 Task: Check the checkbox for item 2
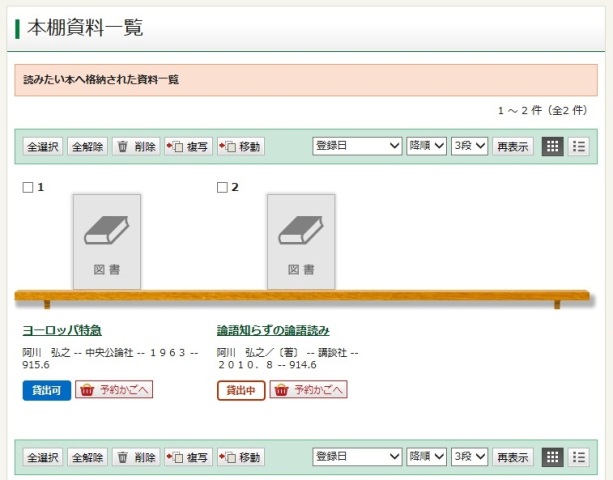[222, 187]
